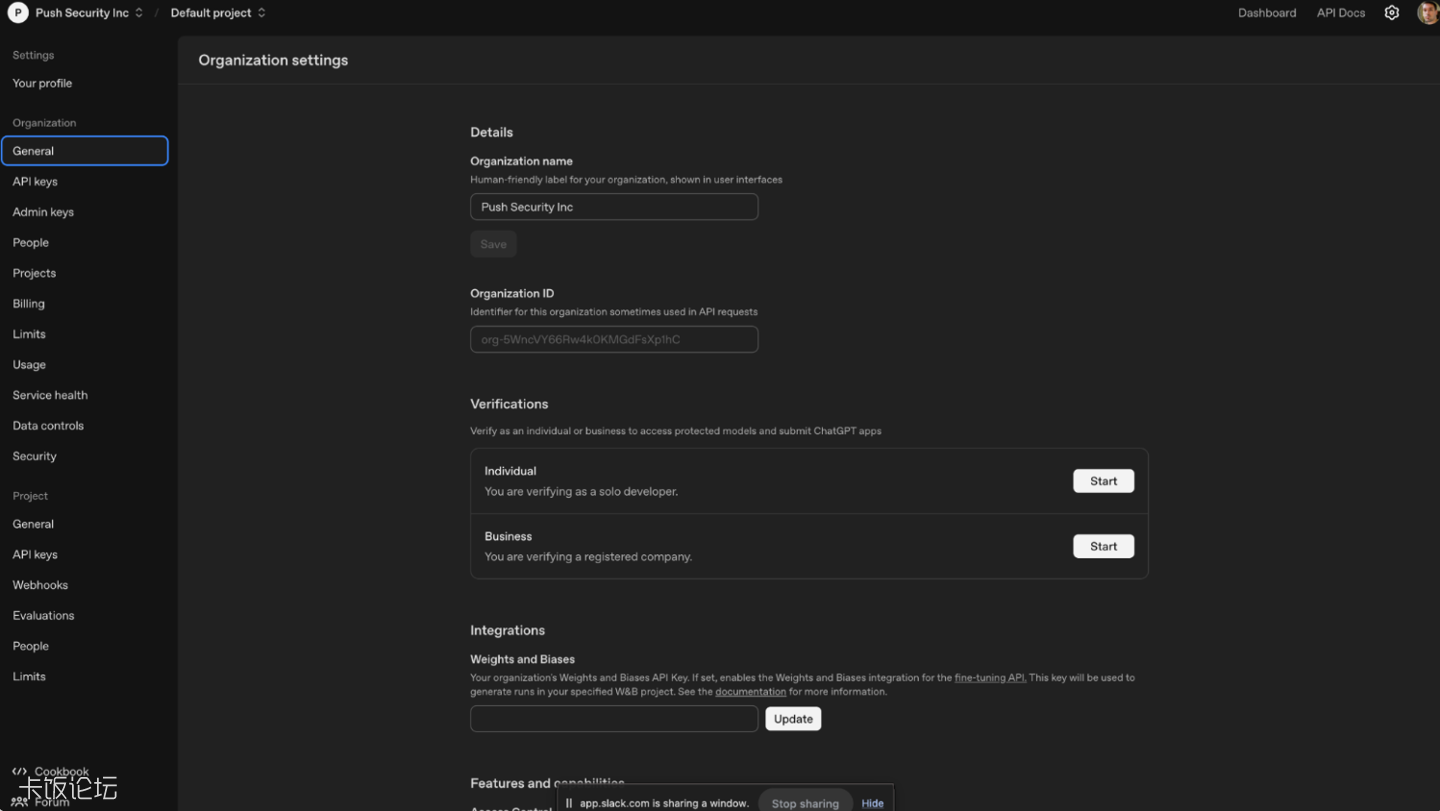The width and height of the screenshot is (1440, 811).
Task: Focus the Organization name input field
Action: pyautogui.click(x=614, y=207)
